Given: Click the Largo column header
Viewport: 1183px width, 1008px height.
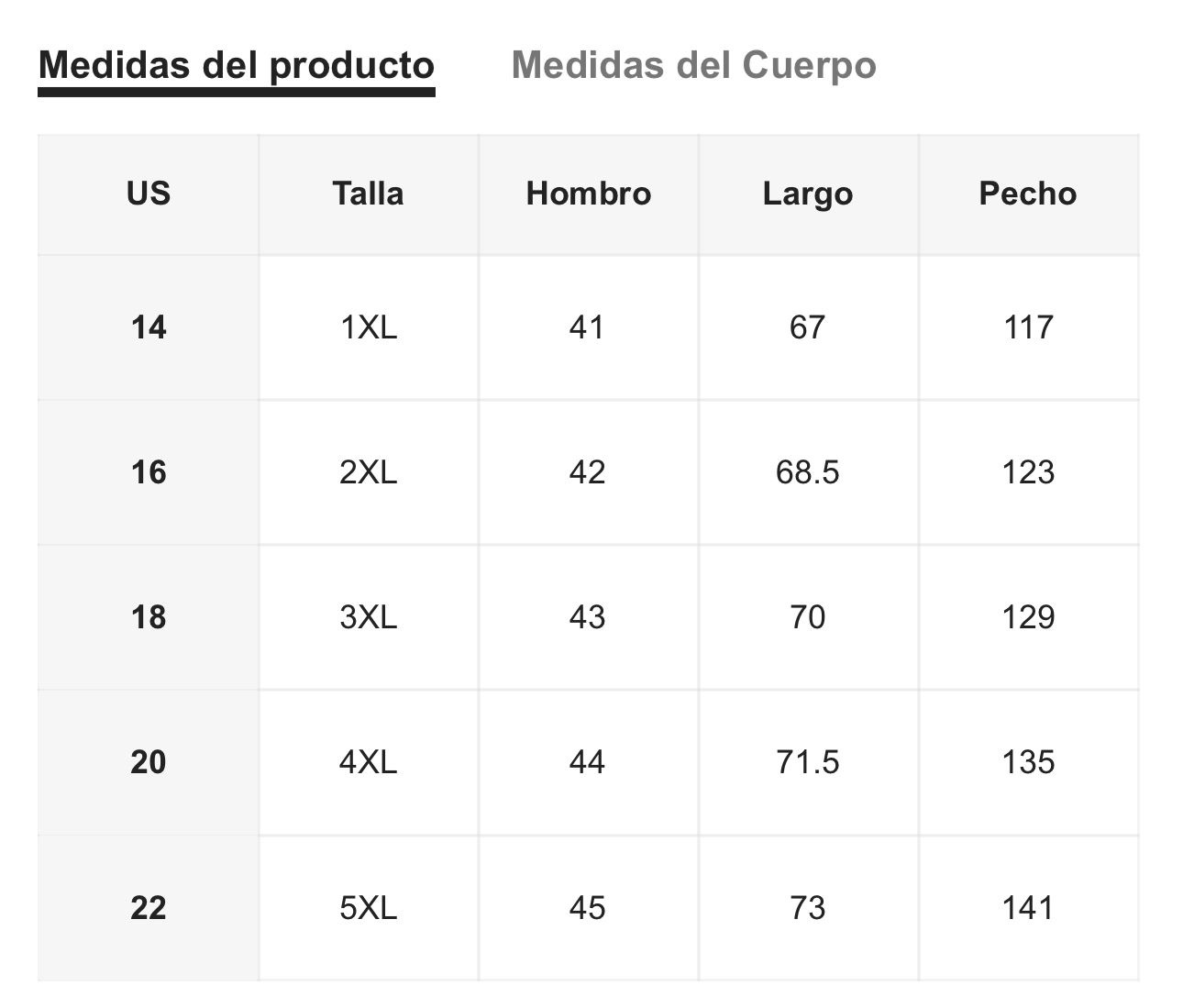Looking at the screenshot, I should [808, 194].
